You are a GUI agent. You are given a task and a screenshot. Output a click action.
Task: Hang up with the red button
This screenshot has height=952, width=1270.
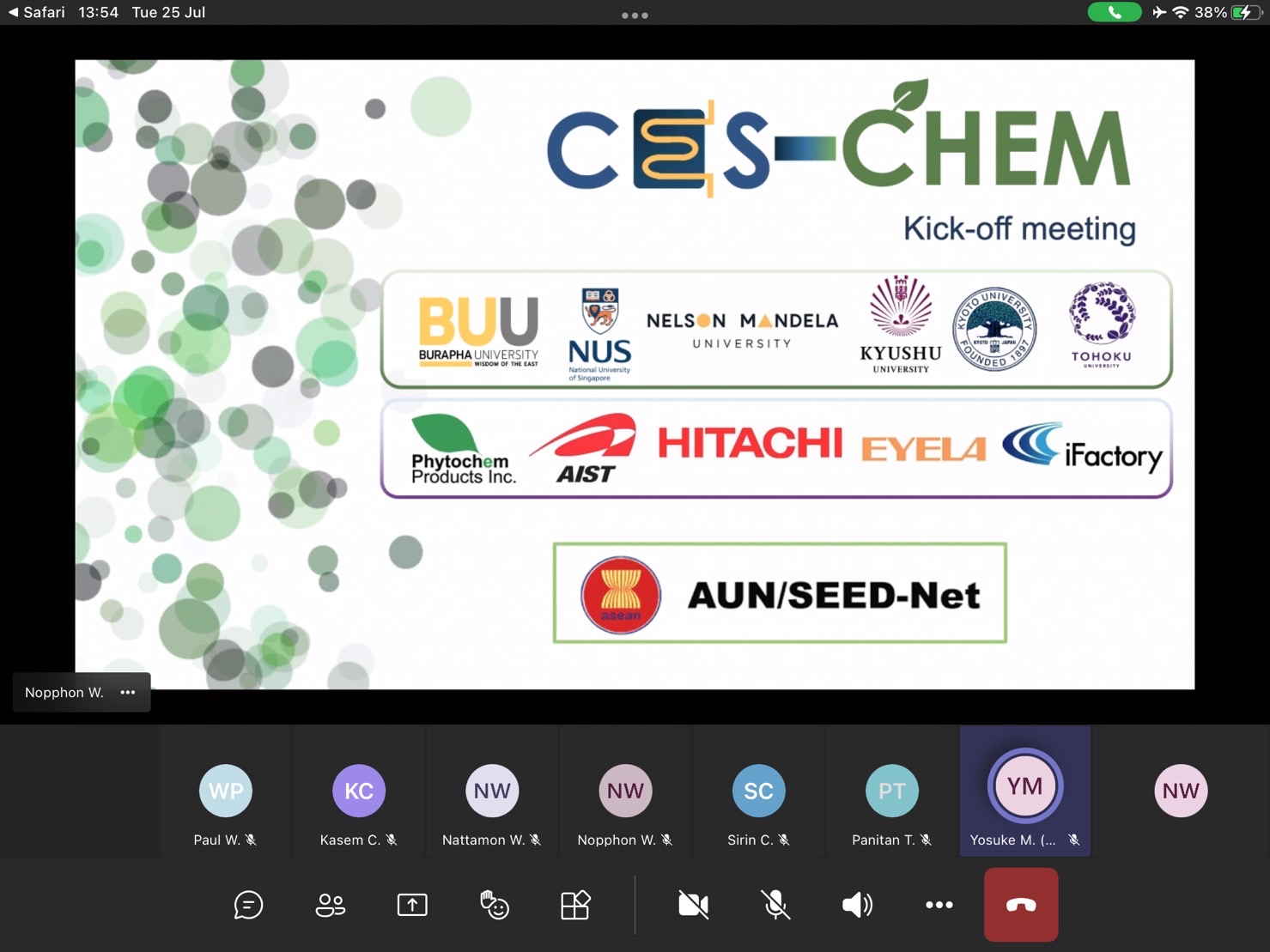(1020, 905)
